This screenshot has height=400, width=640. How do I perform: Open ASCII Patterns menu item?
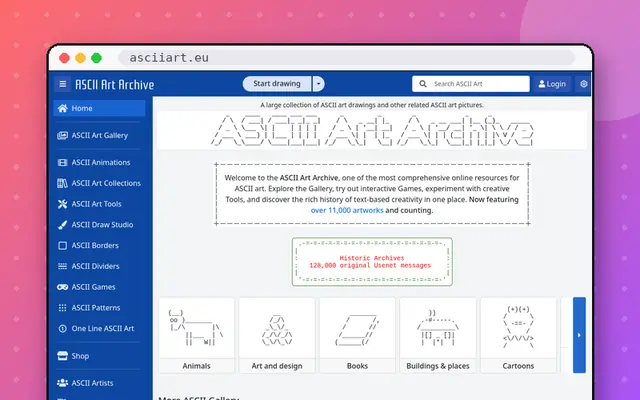(99, 308)
